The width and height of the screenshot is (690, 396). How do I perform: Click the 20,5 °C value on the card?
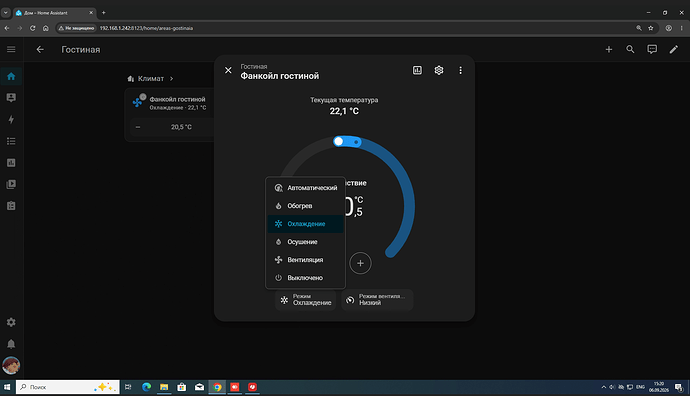[x=181, y=127]
